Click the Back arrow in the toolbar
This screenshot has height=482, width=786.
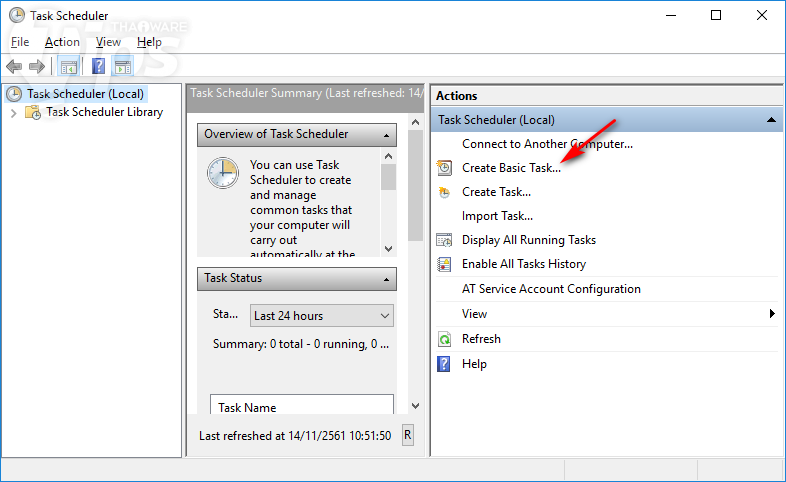pyautogui.click(x=14, y=67)
